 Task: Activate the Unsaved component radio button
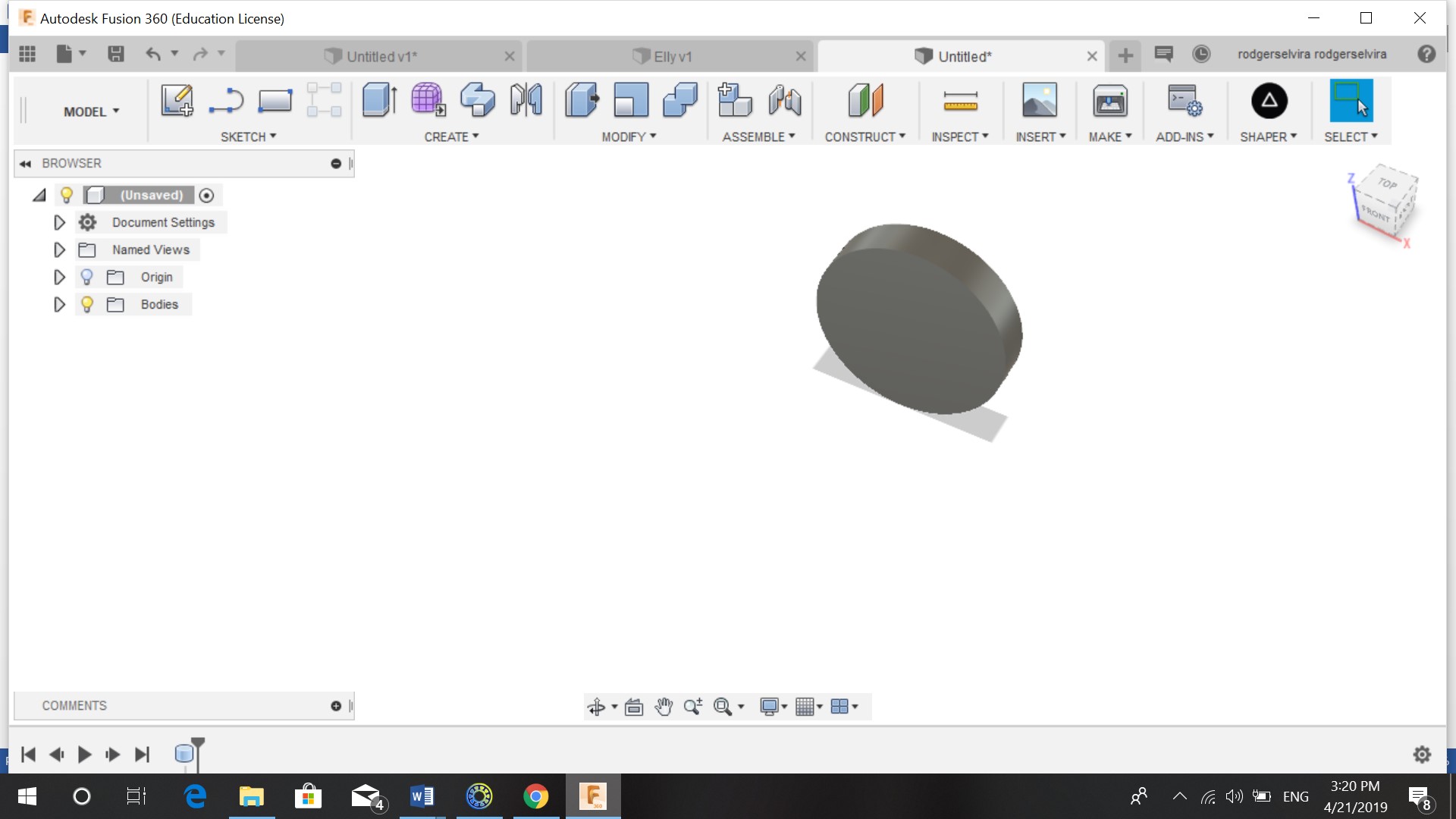(x=206, y=195)
